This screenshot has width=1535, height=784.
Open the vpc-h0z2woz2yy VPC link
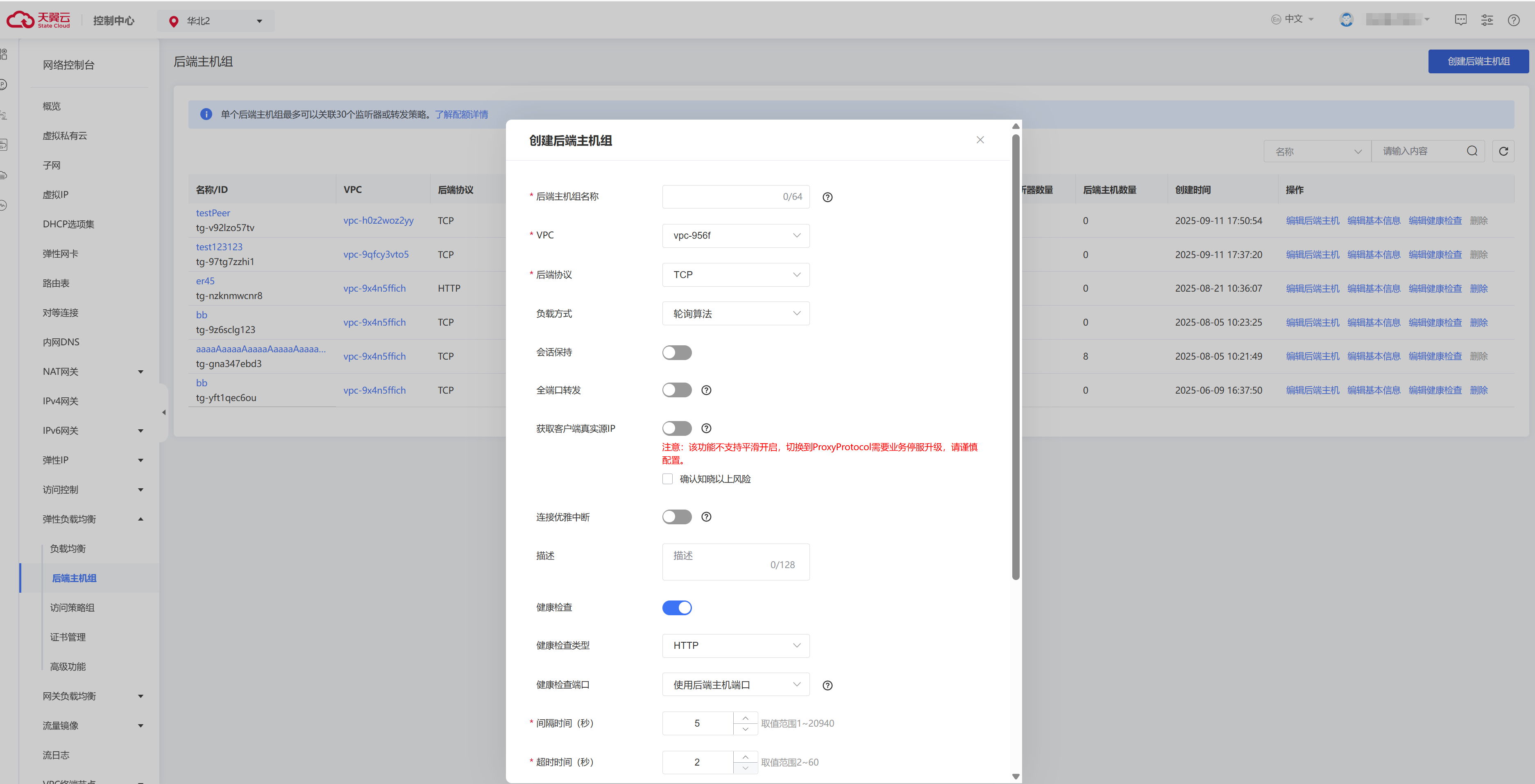click(x=378, y=220)
